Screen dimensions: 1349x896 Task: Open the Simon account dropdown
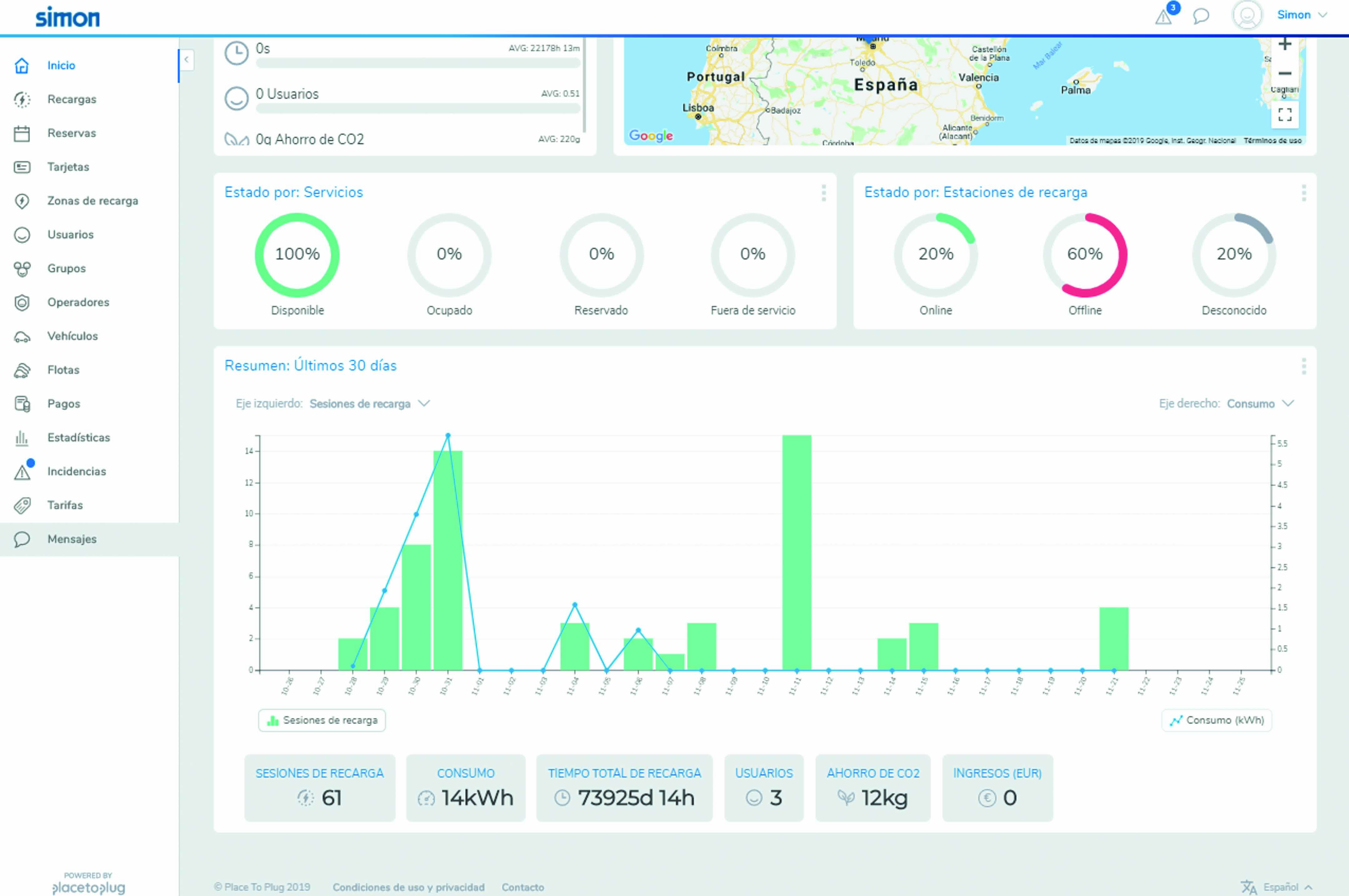click(1301, 15)
